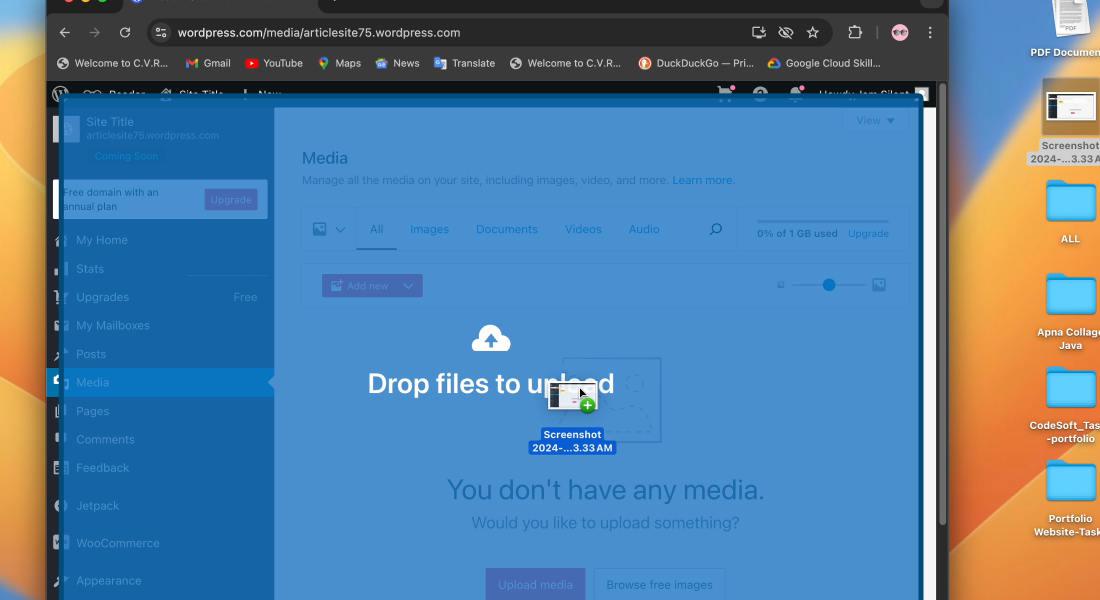Open the Chrome profile avatar
Viewport: 1100px width, 600px height.
[x=899, y=32]
